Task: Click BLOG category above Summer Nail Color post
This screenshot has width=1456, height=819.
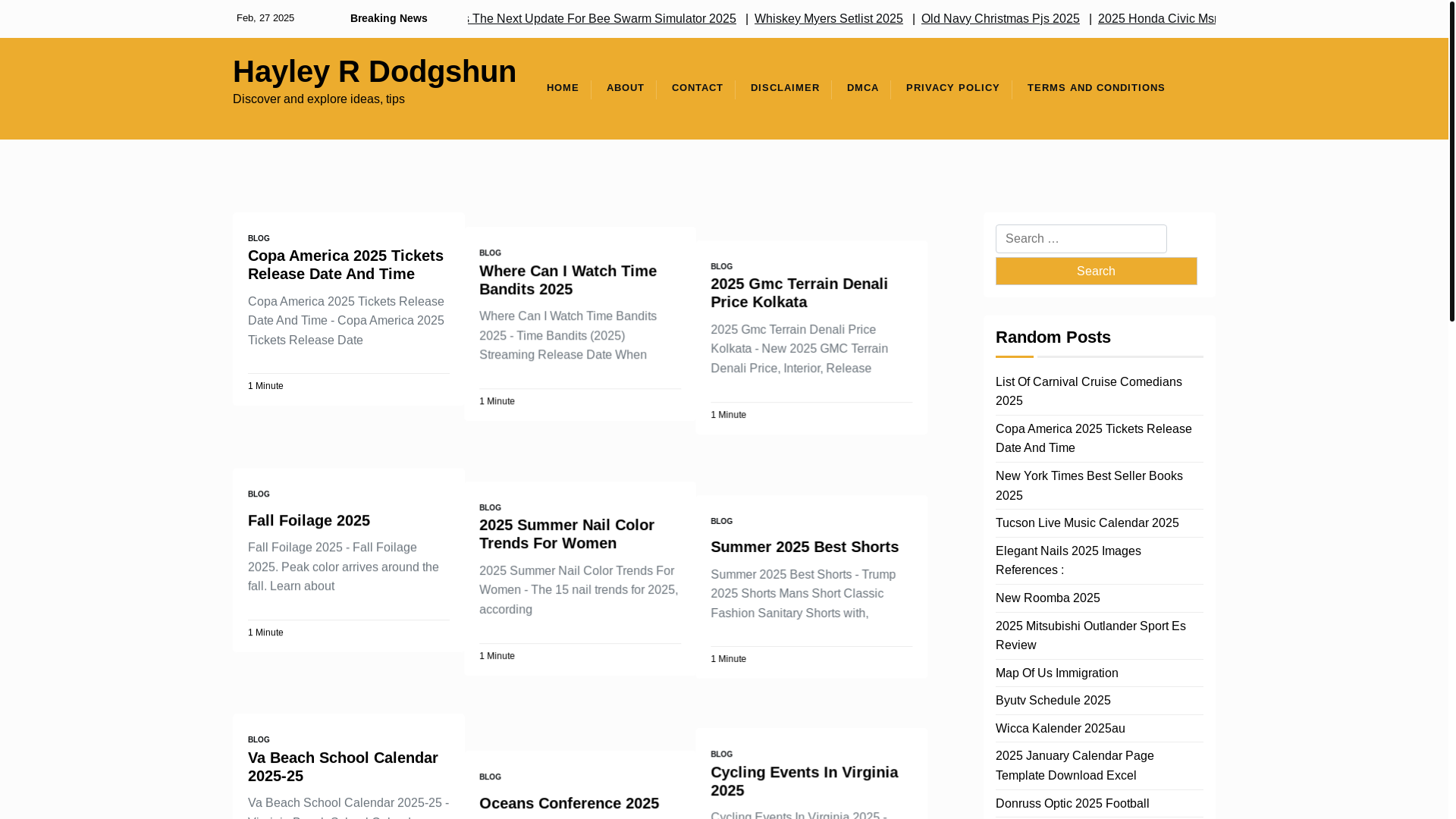Action: pyautogui.click(x=490, y=508)
